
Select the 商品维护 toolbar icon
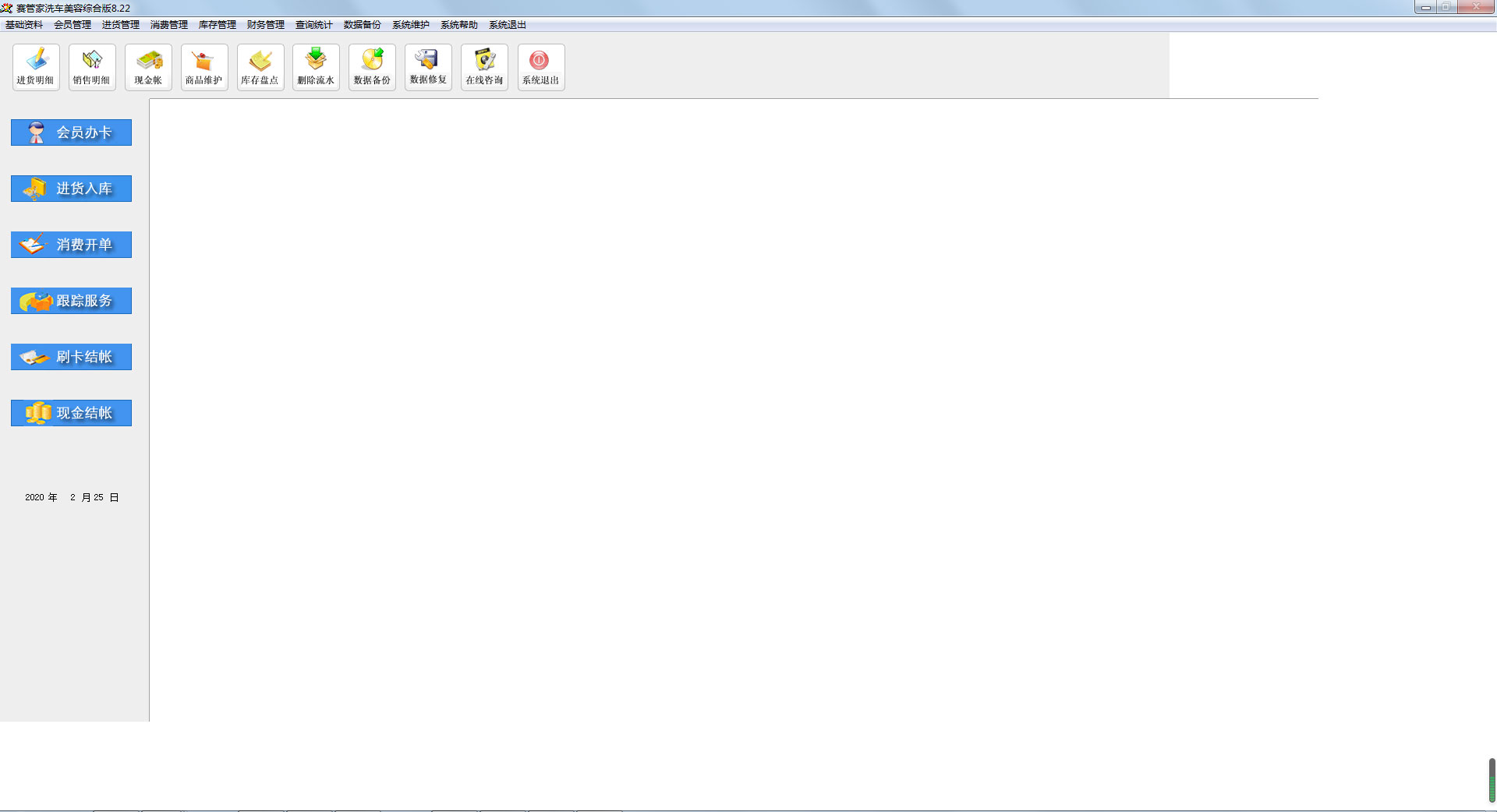pyautogui.click(x=204, y=67)
